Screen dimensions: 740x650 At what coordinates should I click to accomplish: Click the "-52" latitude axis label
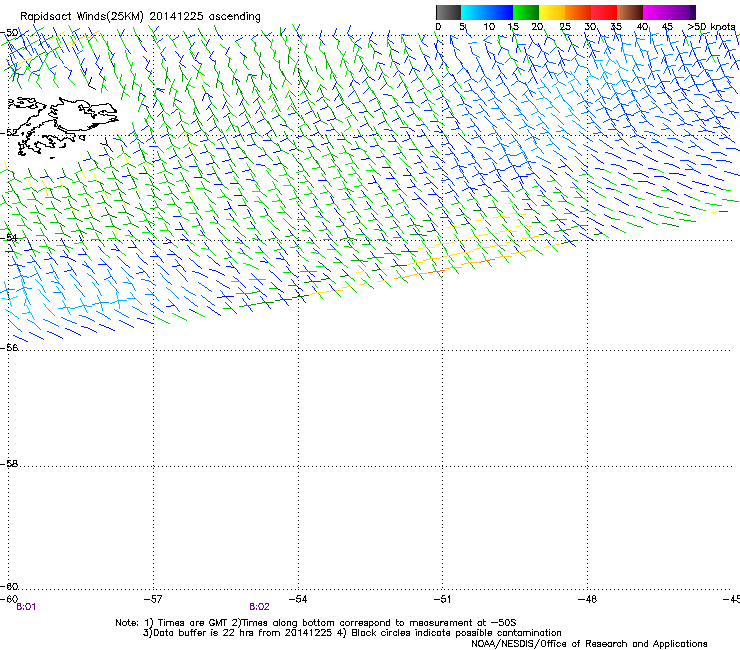pos(9,133)
